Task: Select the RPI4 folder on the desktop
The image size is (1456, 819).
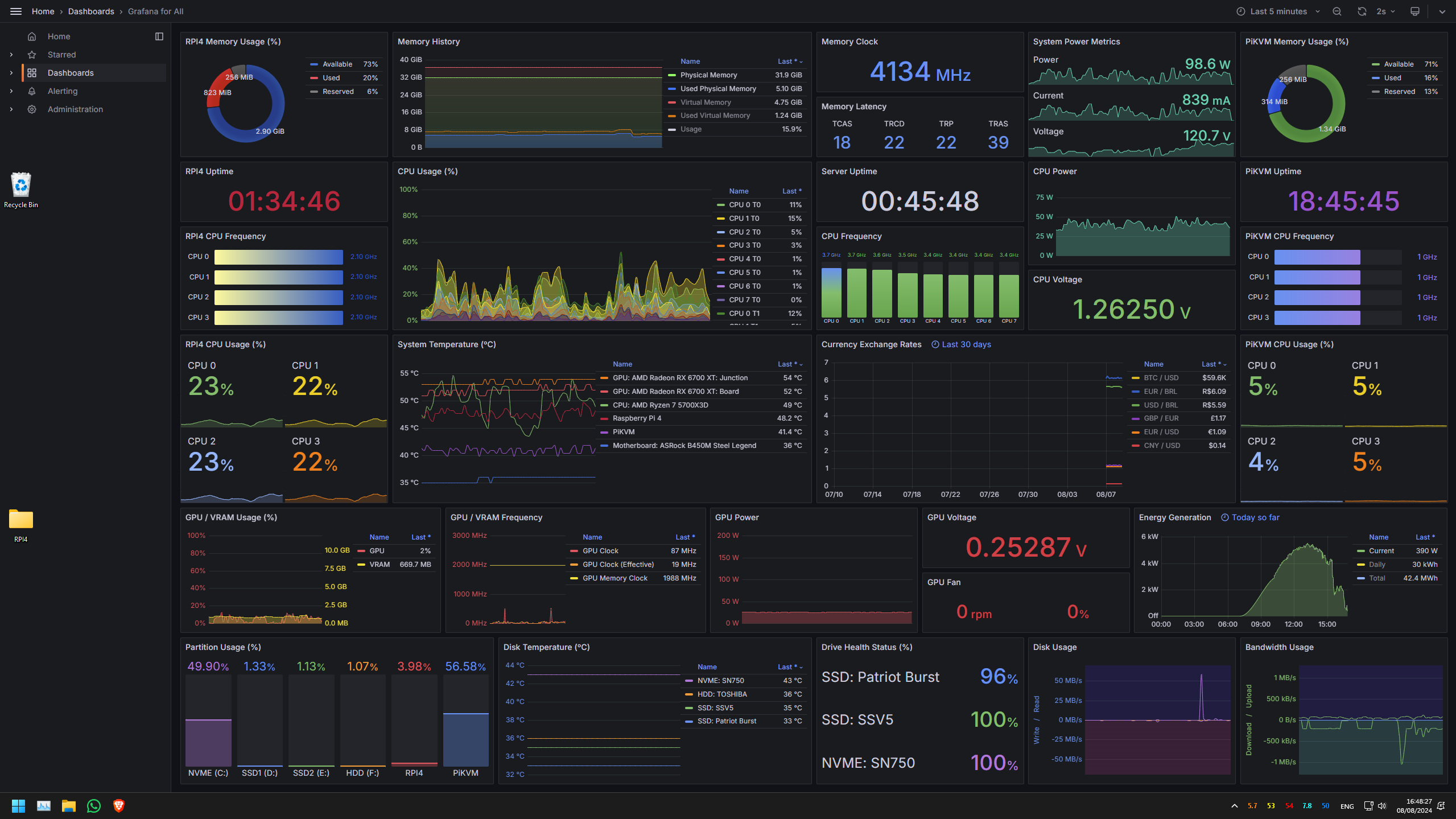Action: tap(21, 525)
